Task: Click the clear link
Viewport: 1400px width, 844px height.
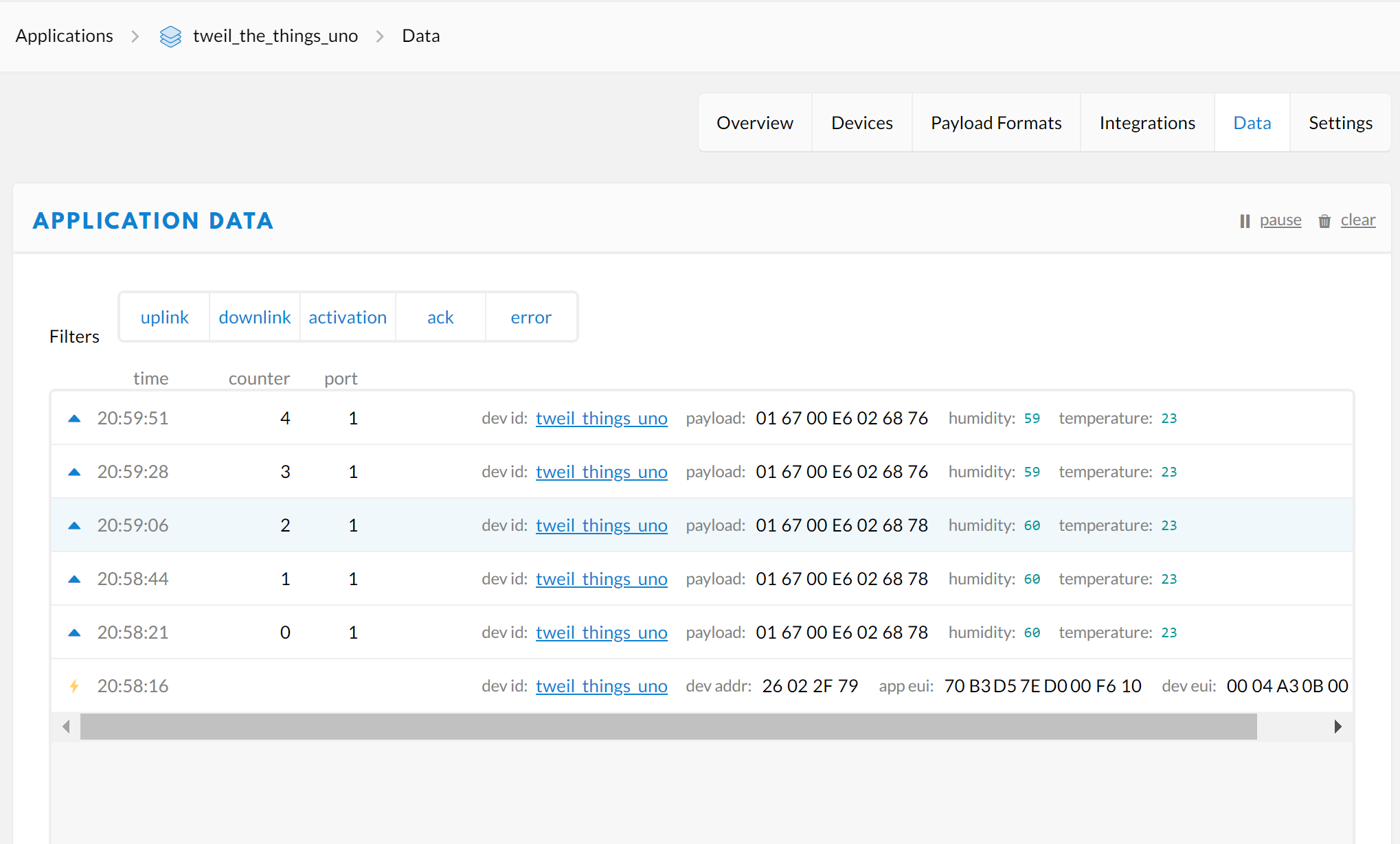Action: pyautogui.click(x=1358, y=220)
